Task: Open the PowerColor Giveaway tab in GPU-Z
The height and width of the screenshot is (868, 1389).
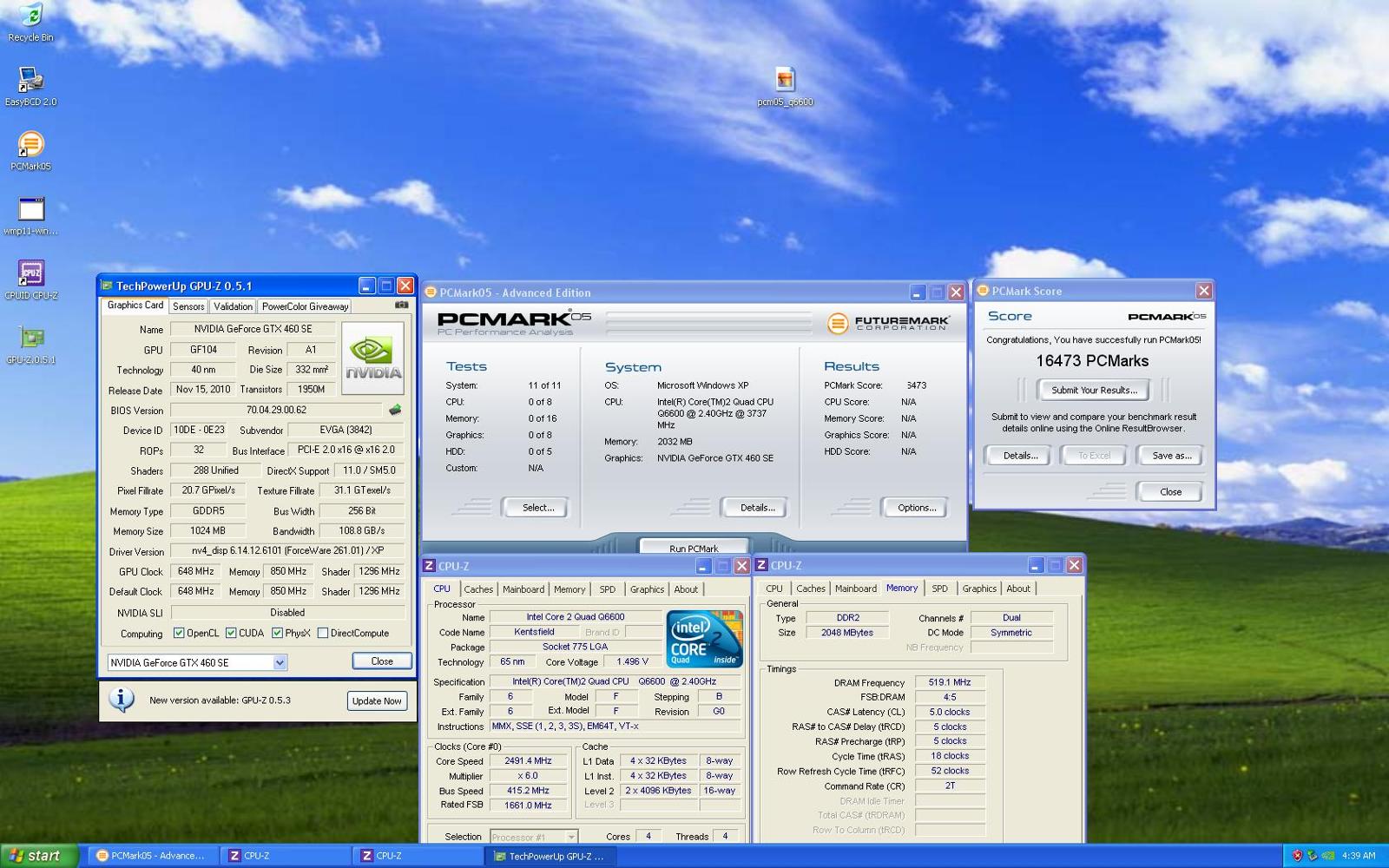Action: (x=305, y=306)
